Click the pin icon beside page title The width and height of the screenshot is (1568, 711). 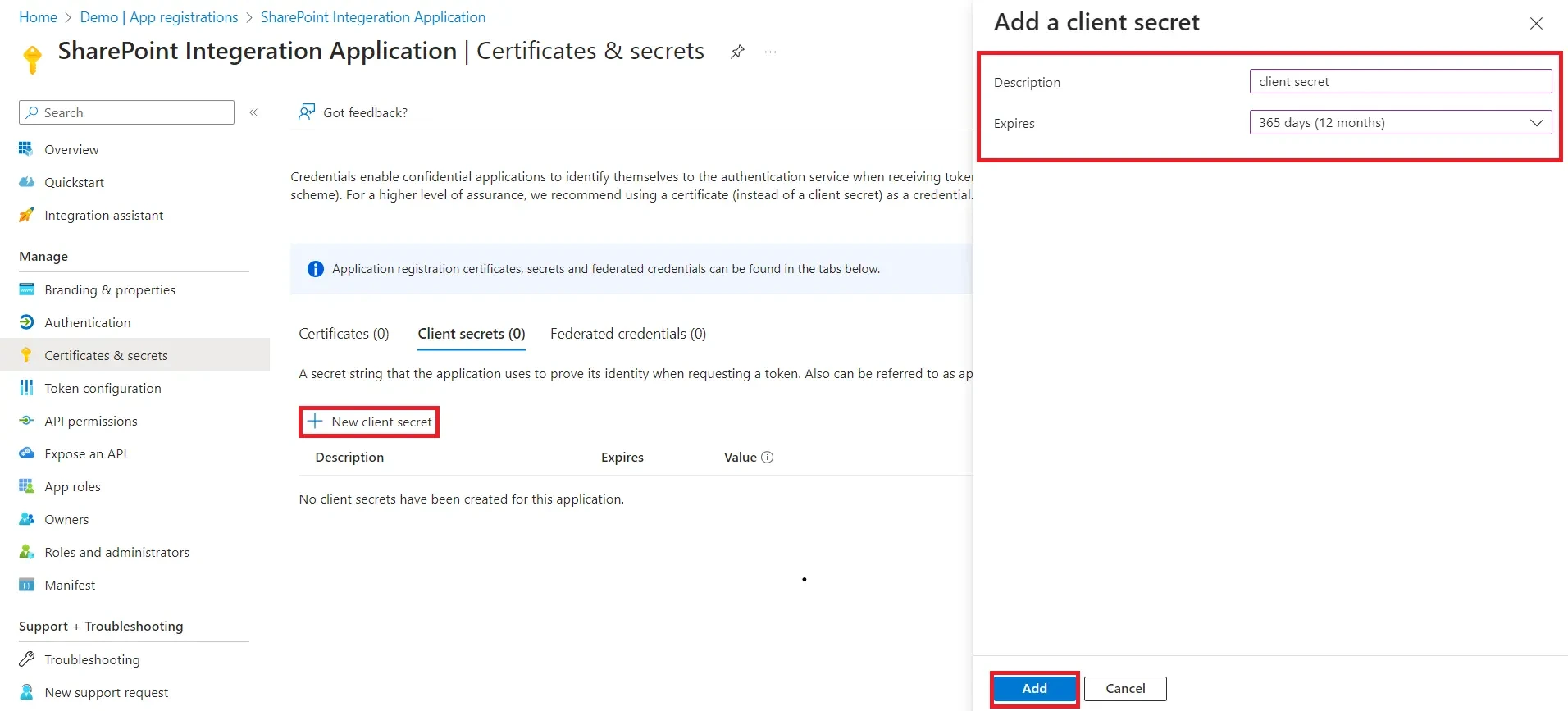[737, 52]
